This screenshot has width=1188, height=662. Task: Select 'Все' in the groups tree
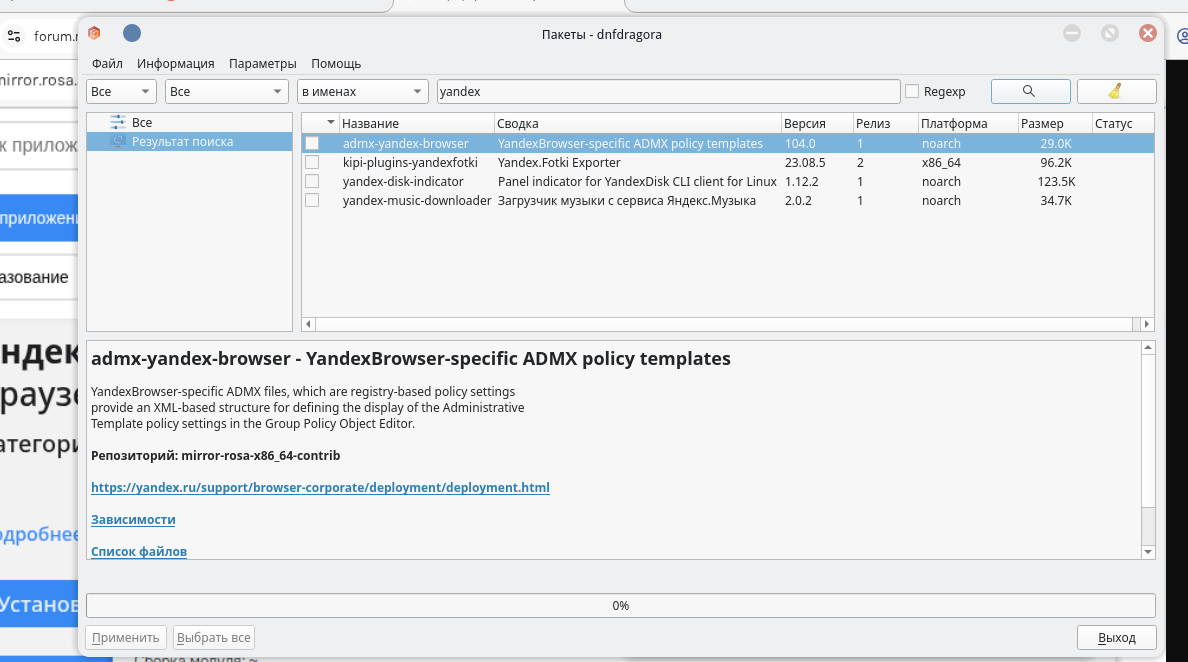coord(142,122)
